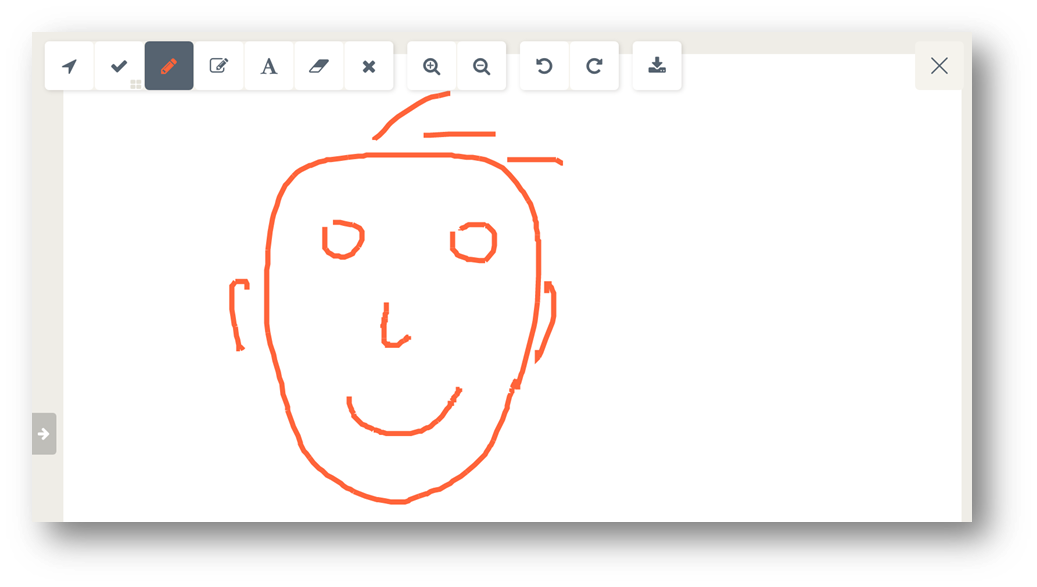Open the checkmark tool's small grid options
The image size is (1037, 587).
pyautogui.click(x=136, y=84)
